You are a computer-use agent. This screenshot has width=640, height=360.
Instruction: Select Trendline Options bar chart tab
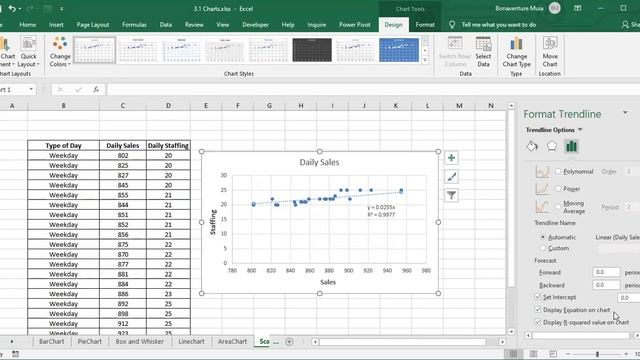click(x=571, y=146)
